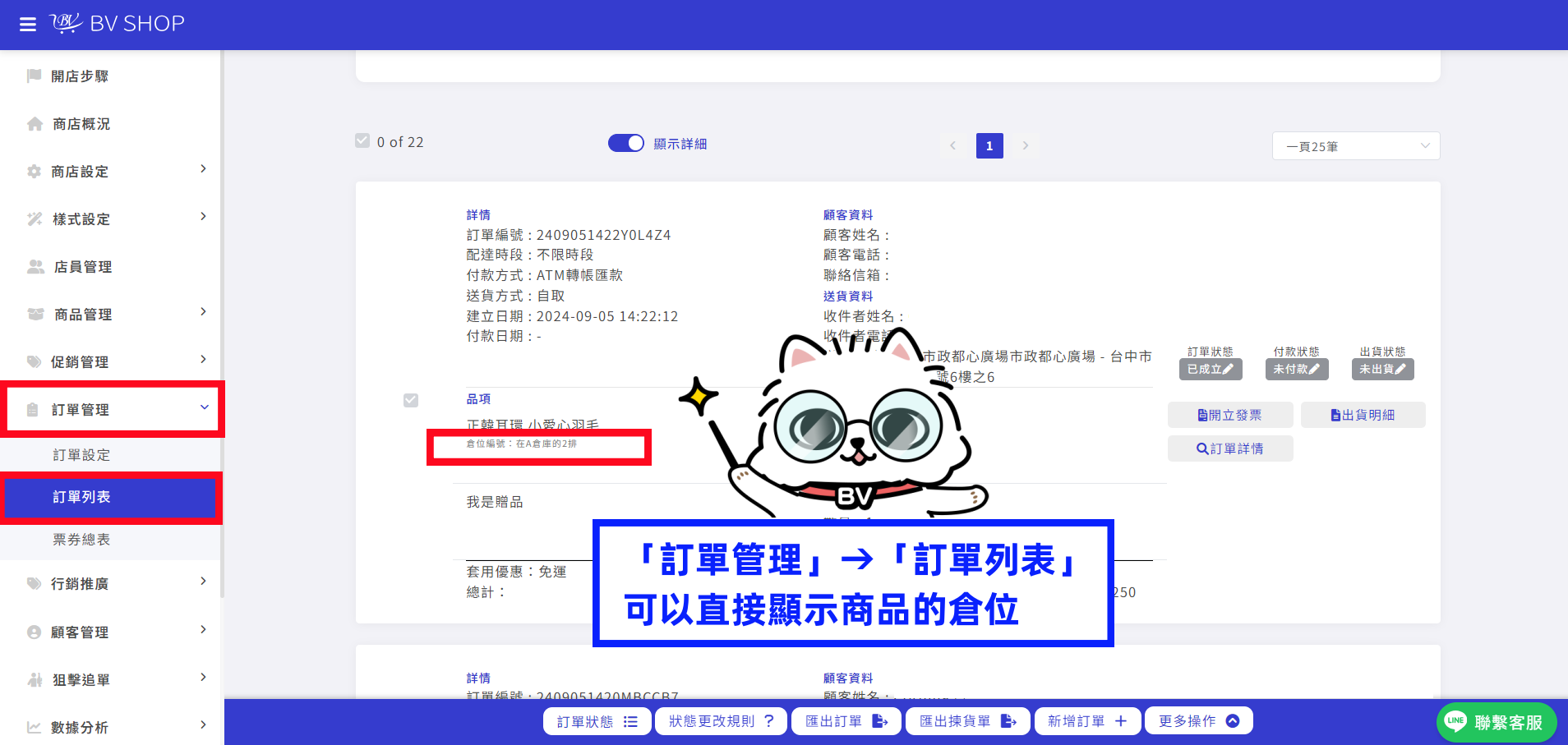This screenshot has height=745, width=1568.
Task: Select 訂單列表 in the sidebar
Action: [110, 498]
